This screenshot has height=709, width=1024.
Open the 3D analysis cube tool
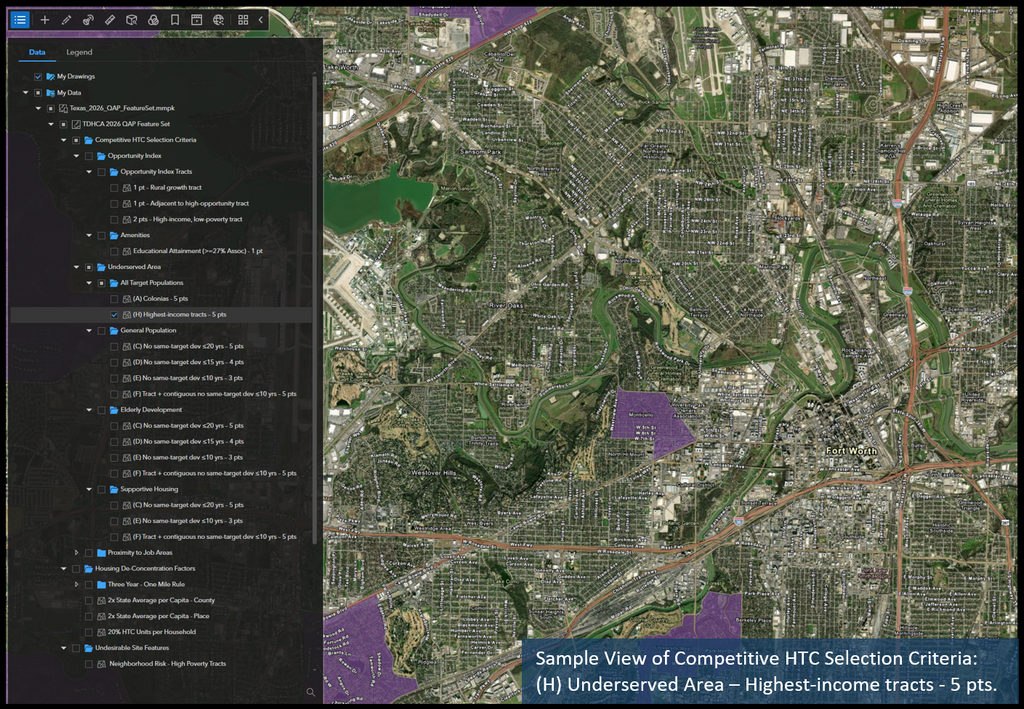pyautogui.click(x=131, y=19)
